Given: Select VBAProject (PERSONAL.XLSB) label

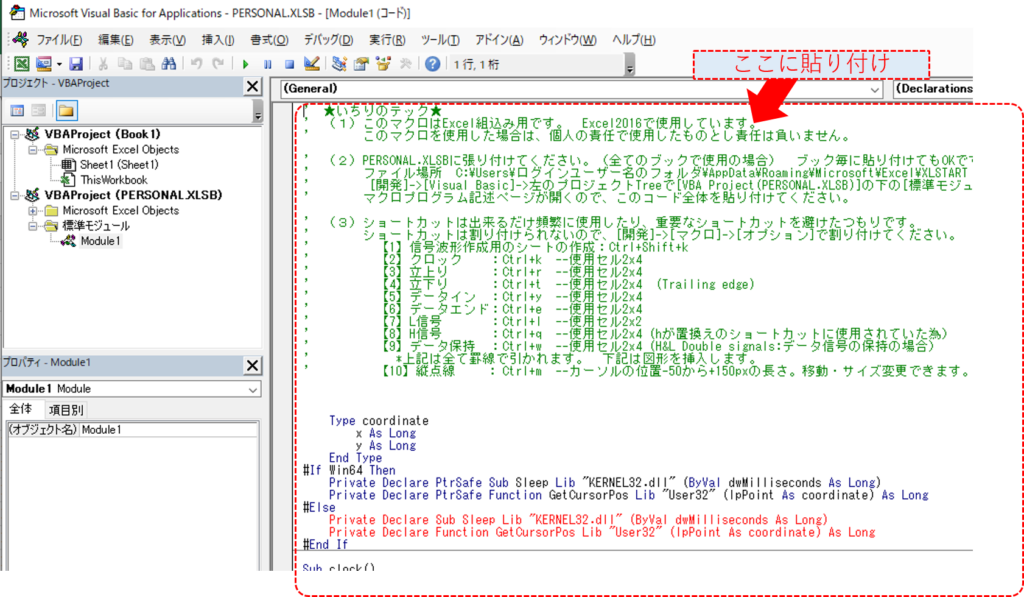Looking at the screenshot, I should (133, 195).
